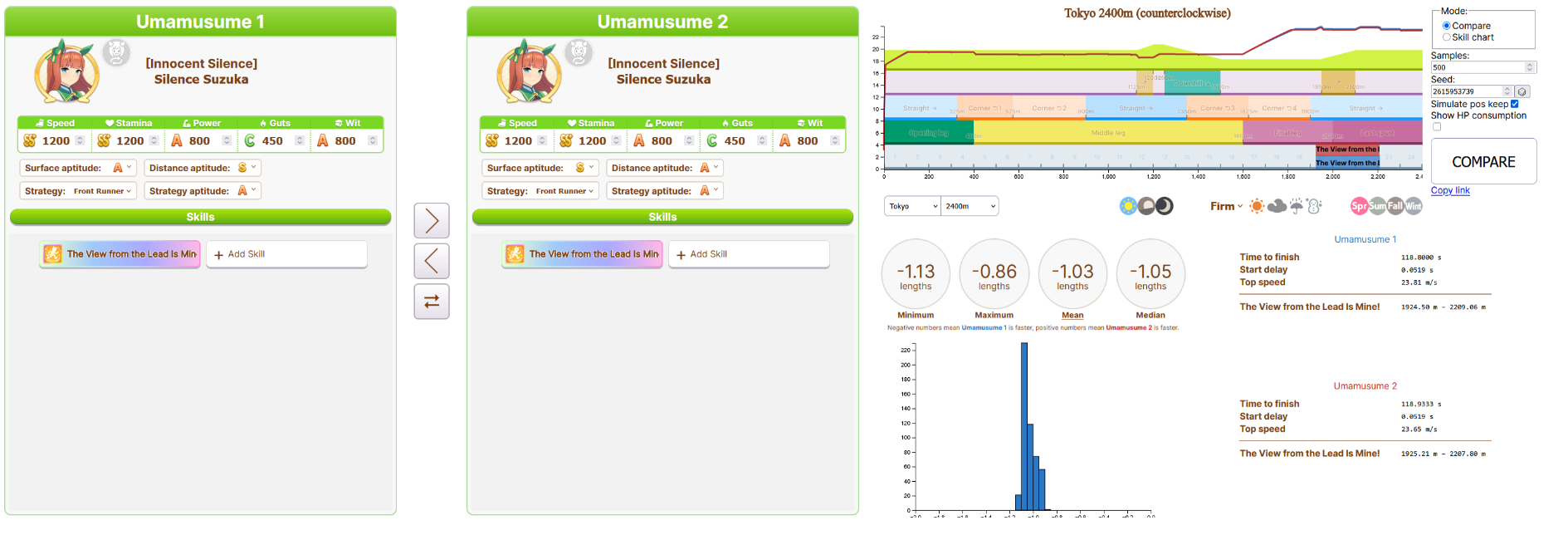Open Umamusume 1 Strategy aptitude dropdown

[x=203, y=191]
